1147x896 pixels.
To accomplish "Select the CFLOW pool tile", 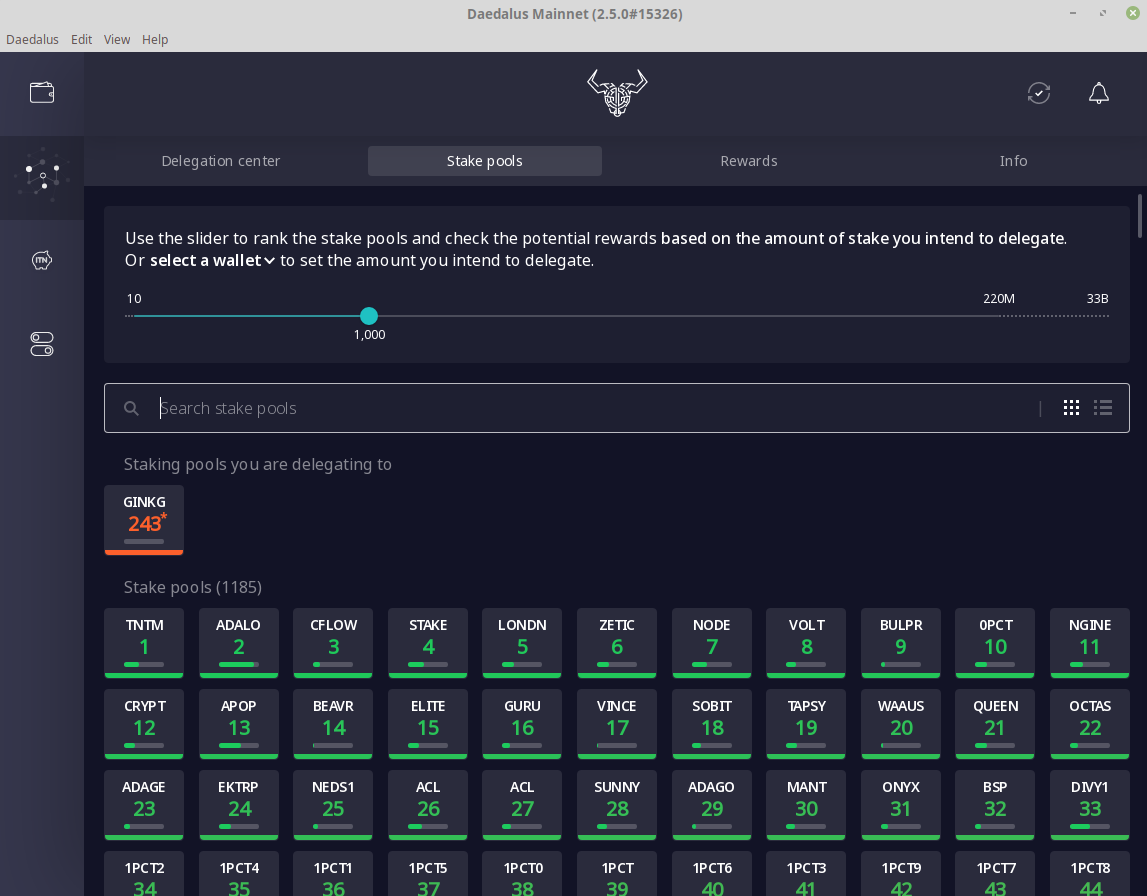I will (333, 643).
